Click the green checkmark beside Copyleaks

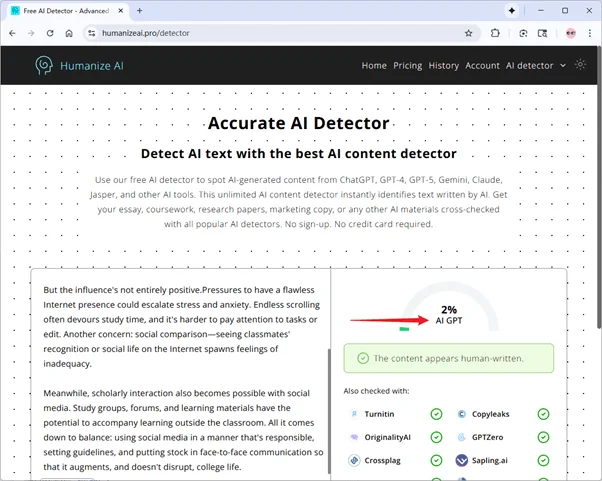click(x=543, y=413)
